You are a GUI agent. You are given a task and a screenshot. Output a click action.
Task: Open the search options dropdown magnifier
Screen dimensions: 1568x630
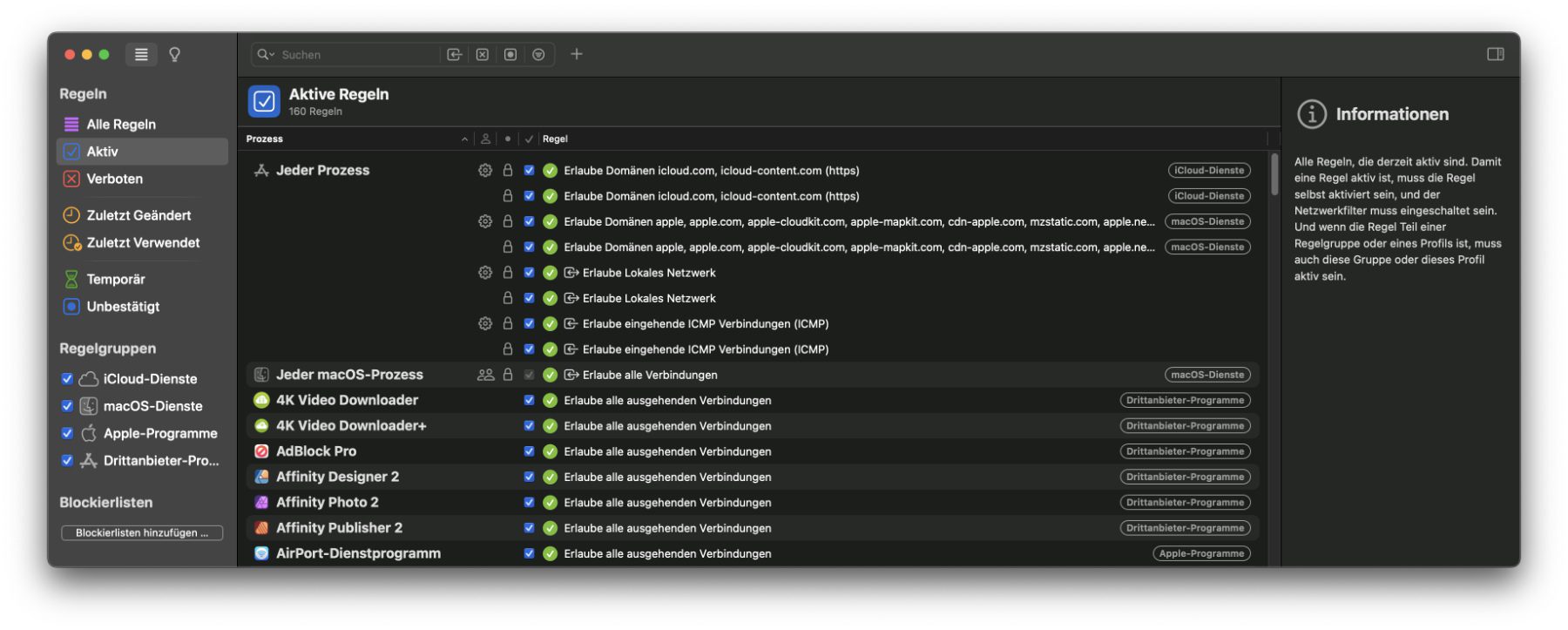(x=265, y=55)
